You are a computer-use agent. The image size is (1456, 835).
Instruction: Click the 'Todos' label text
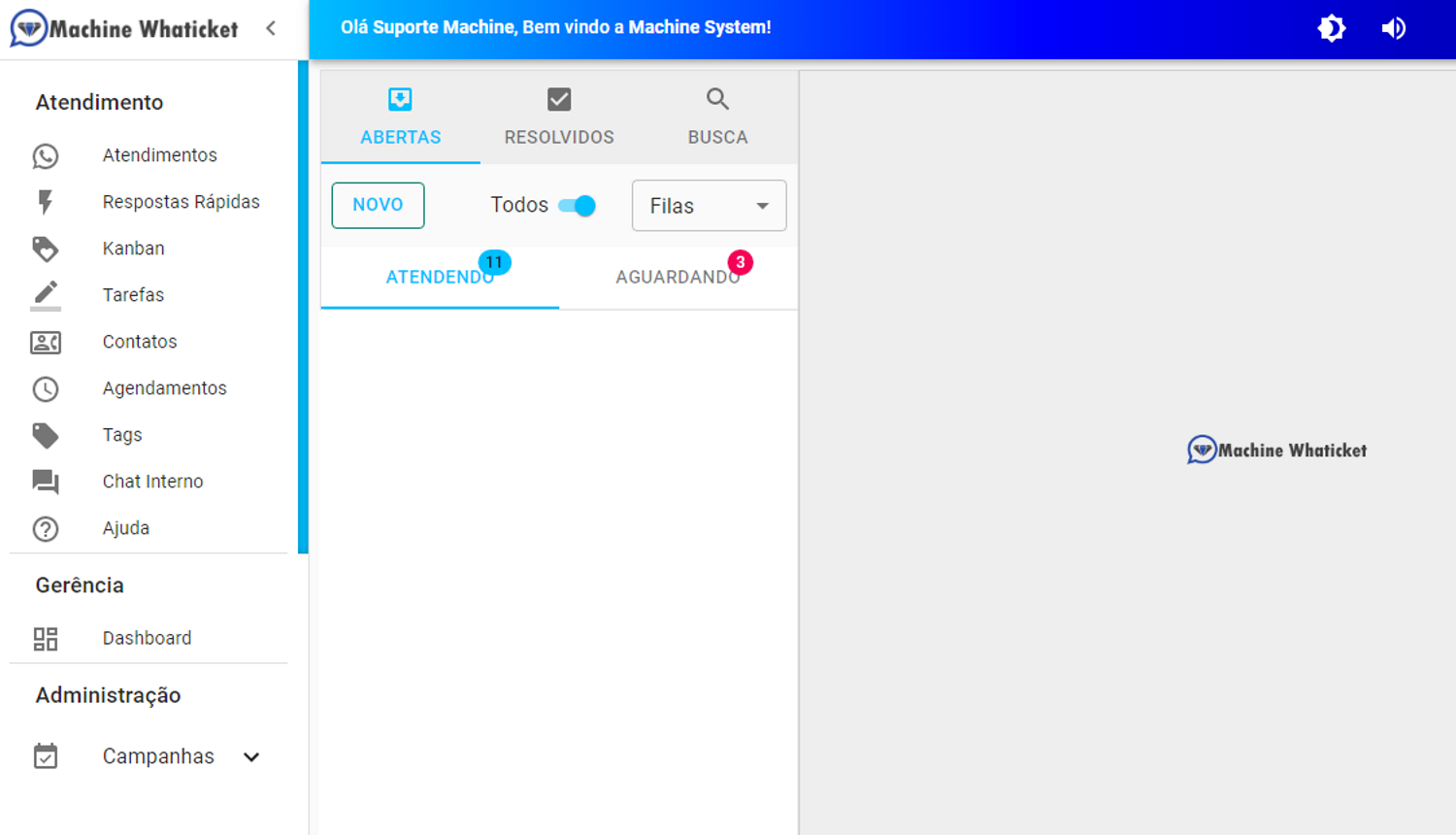[x=519, y=205]
